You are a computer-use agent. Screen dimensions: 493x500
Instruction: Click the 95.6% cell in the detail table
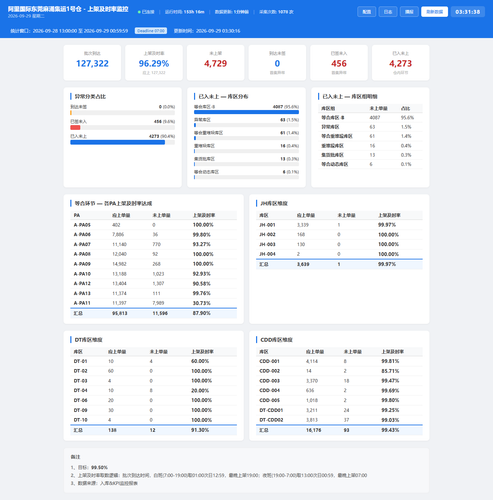[x=407, y=118]
